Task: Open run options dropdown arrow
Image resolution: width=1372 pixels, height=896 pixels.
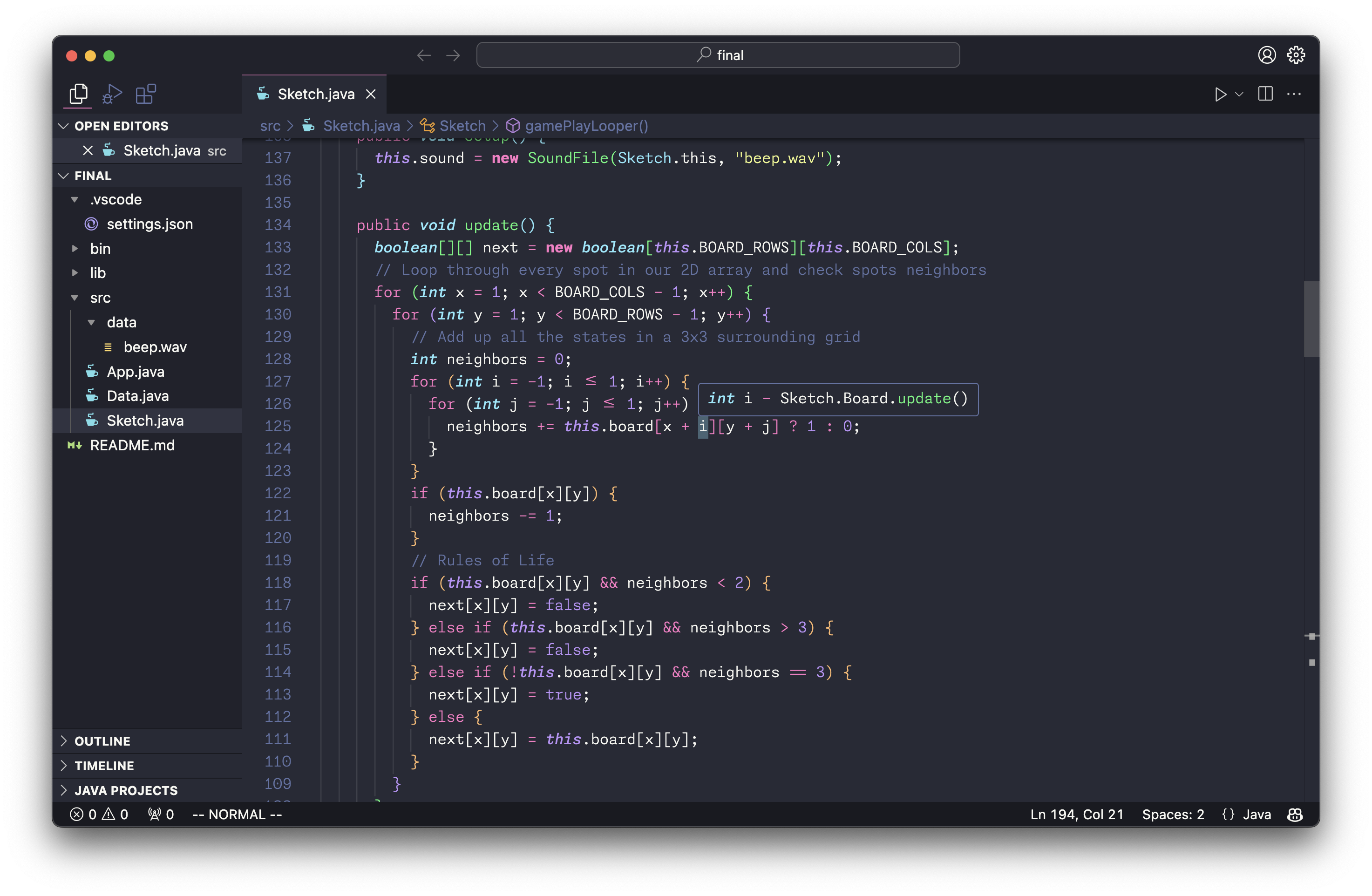Action: pos(1239,95)
